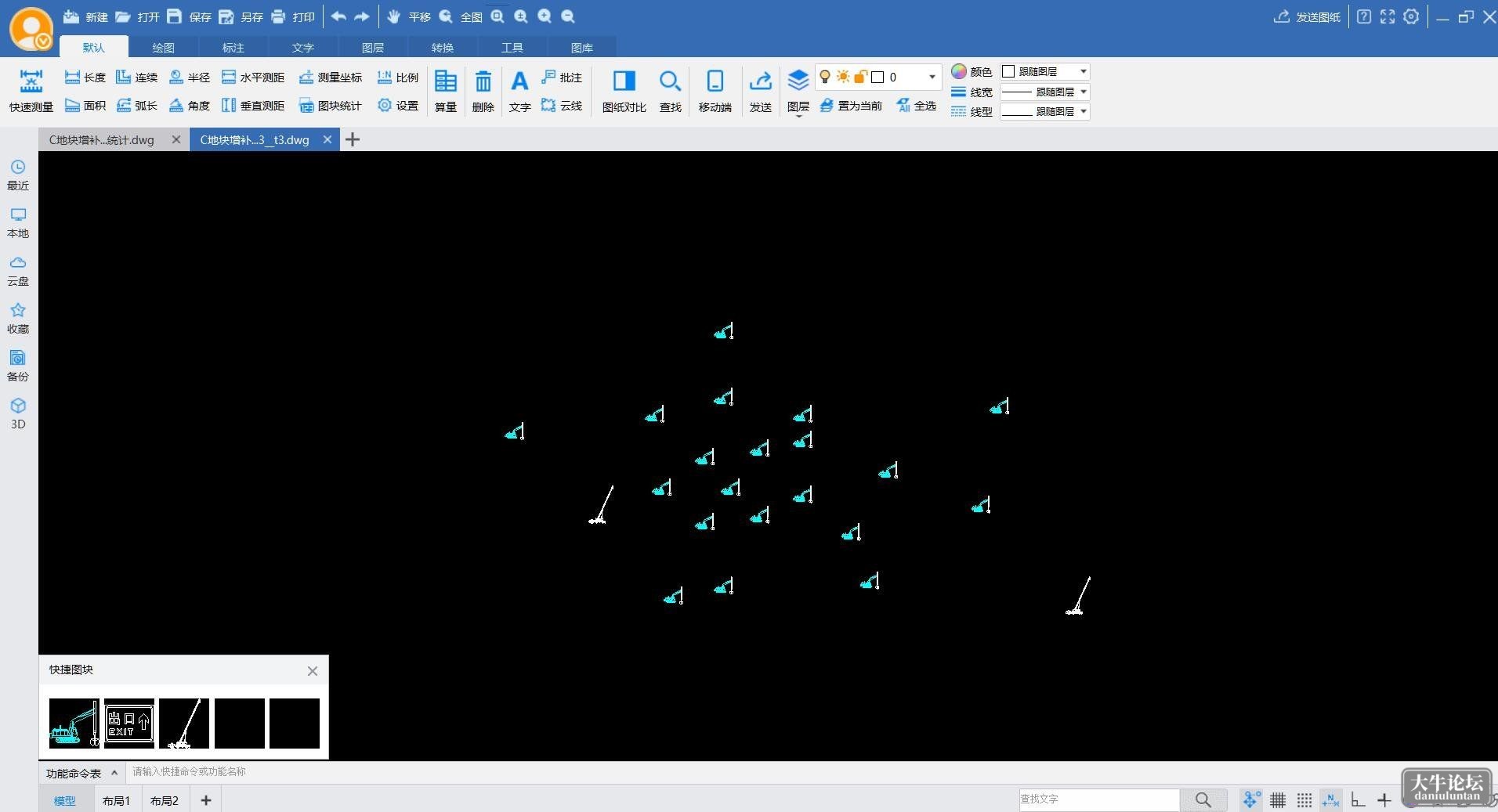Select the 快速测量 quick measure tool
The width and height of the screenshot is (1498, 812).
click(x=31, y=91)
